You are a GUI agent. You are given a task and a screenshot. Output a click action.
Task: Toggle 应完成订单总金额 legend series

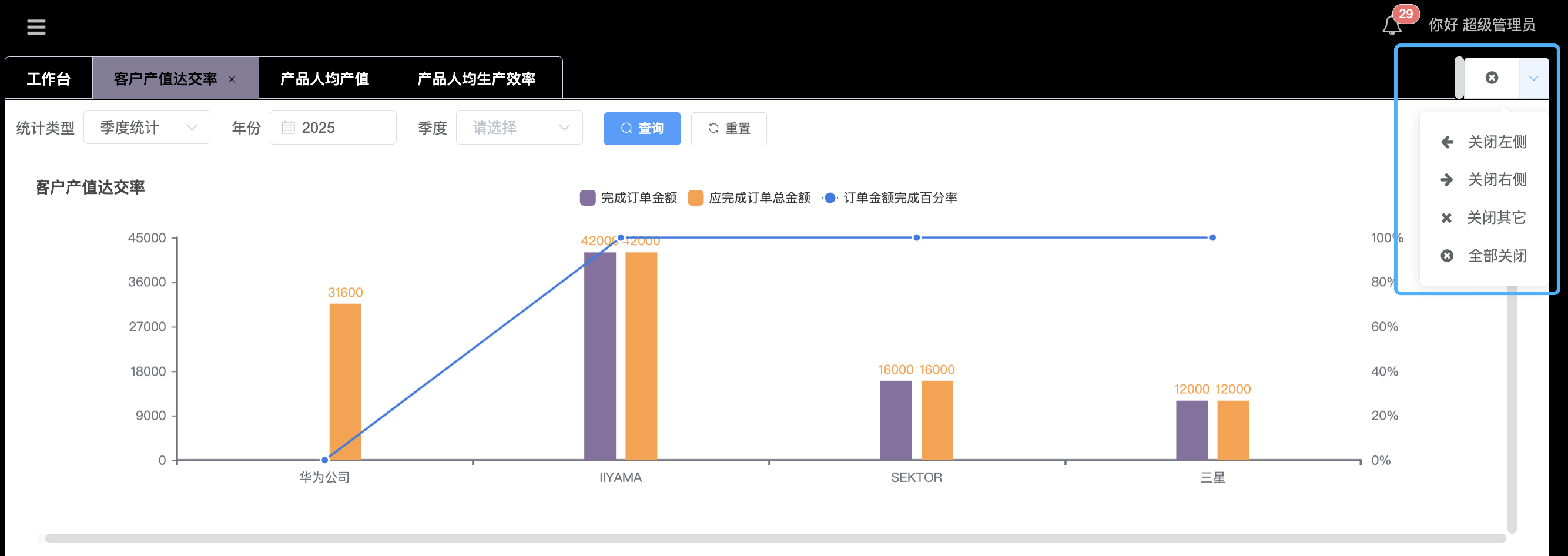coord(749,198)
